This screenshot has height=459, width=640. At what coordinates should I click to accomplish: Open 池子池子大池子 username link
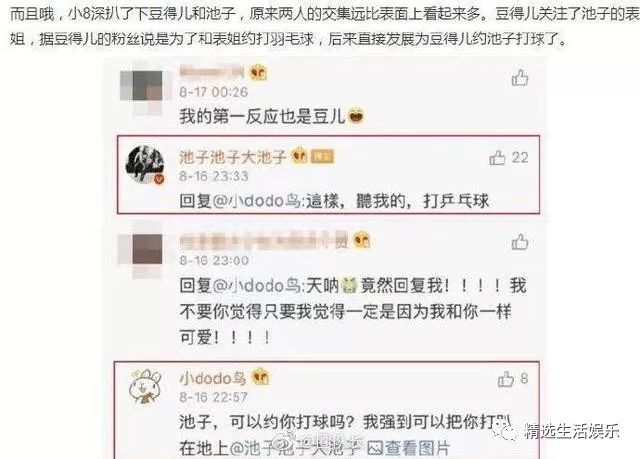tap(233, 157)
